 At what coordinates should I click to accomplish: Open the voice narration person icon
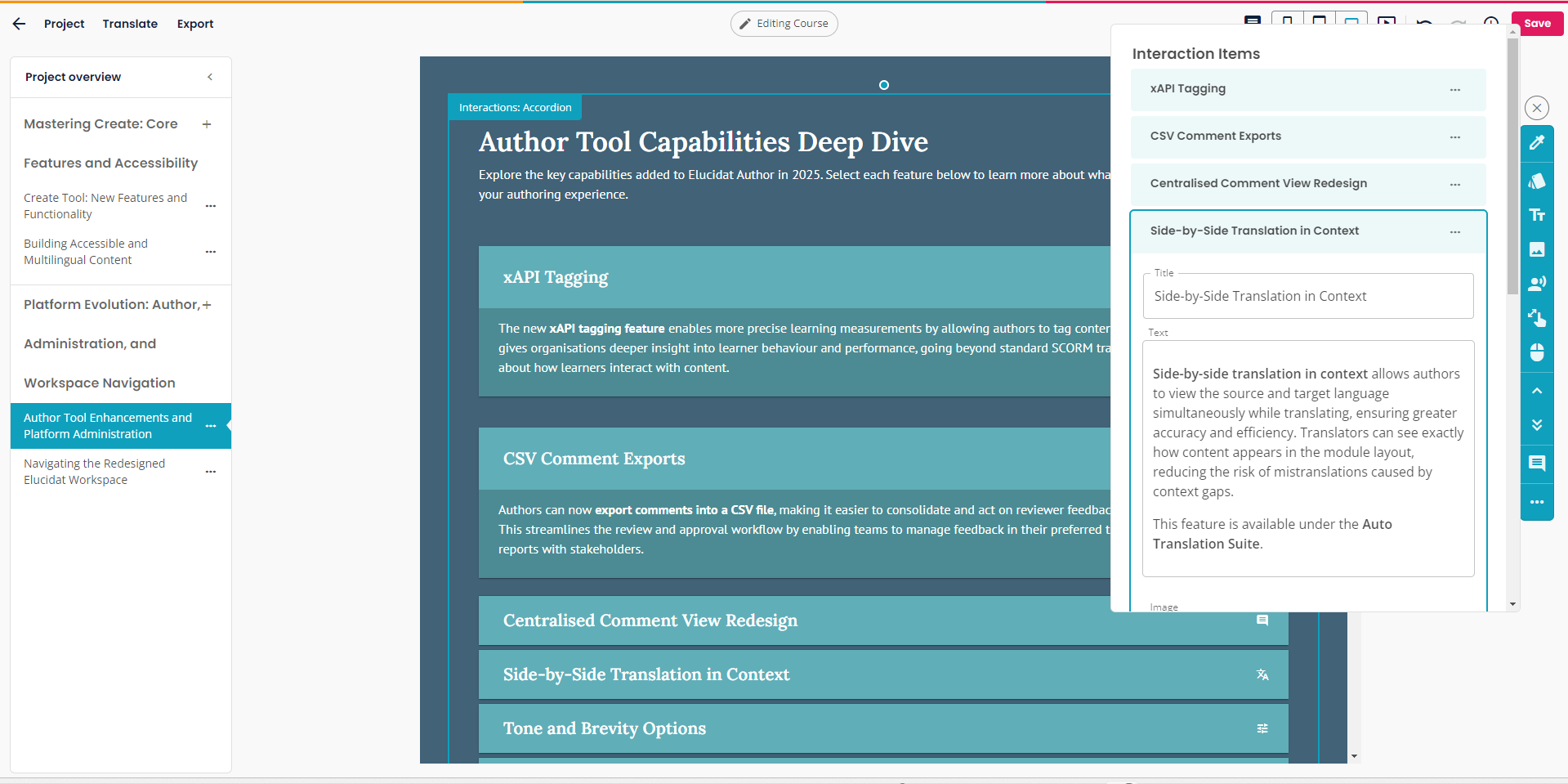(x=1537, y=284)
